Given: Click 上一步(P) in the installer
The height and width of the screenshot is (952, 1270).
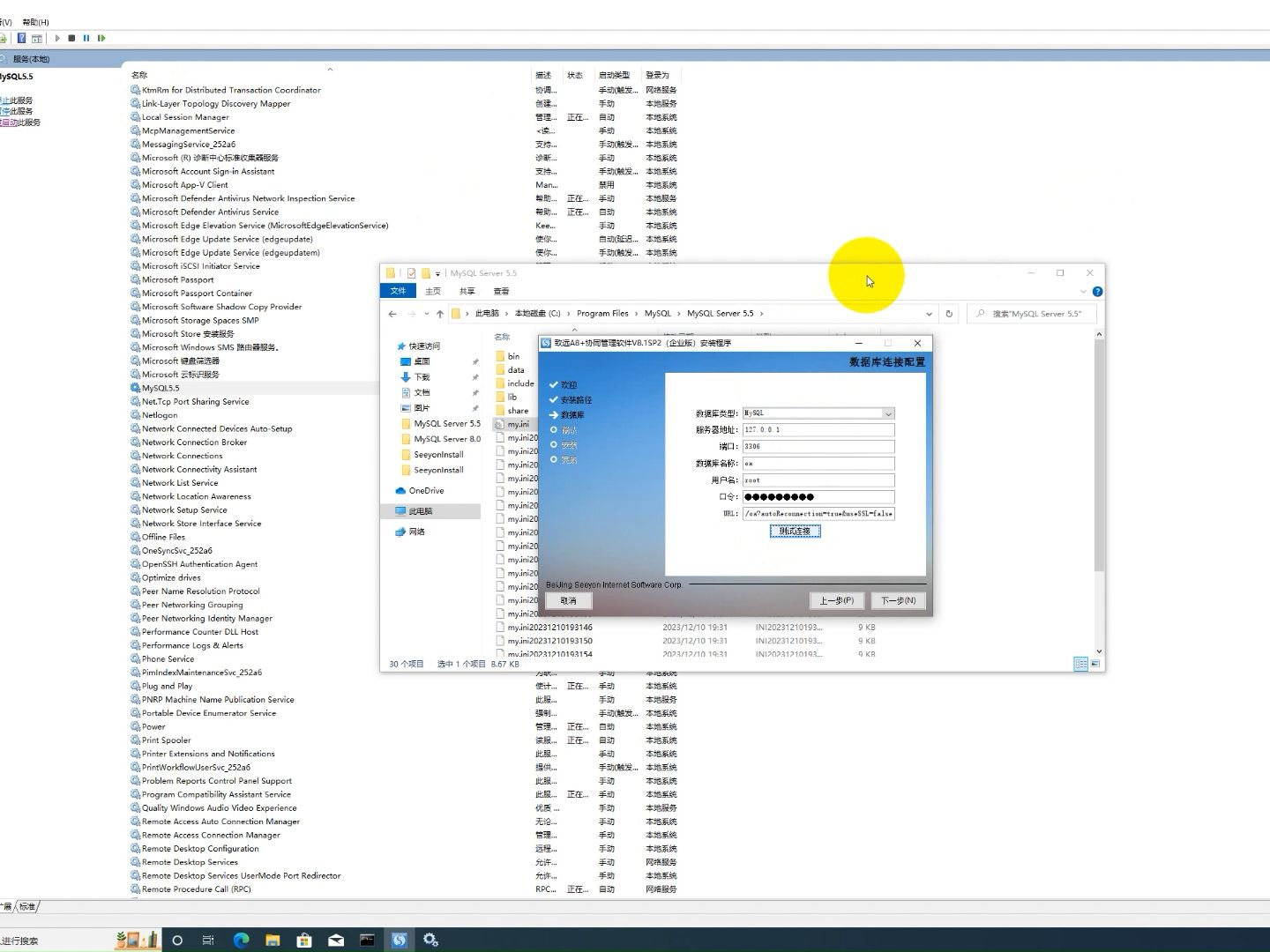Looking at the screenshot, I should point(836,600).
